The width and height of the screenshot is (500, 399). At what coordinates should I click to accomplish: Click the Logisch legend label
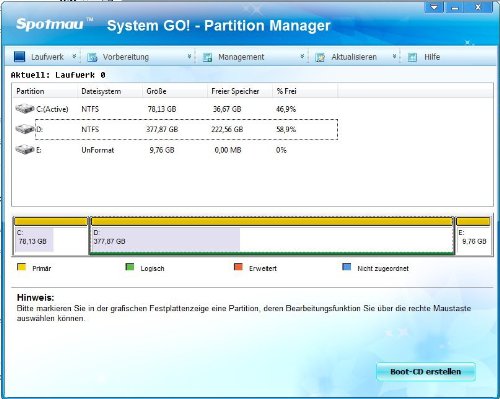[x=152, y=268]
